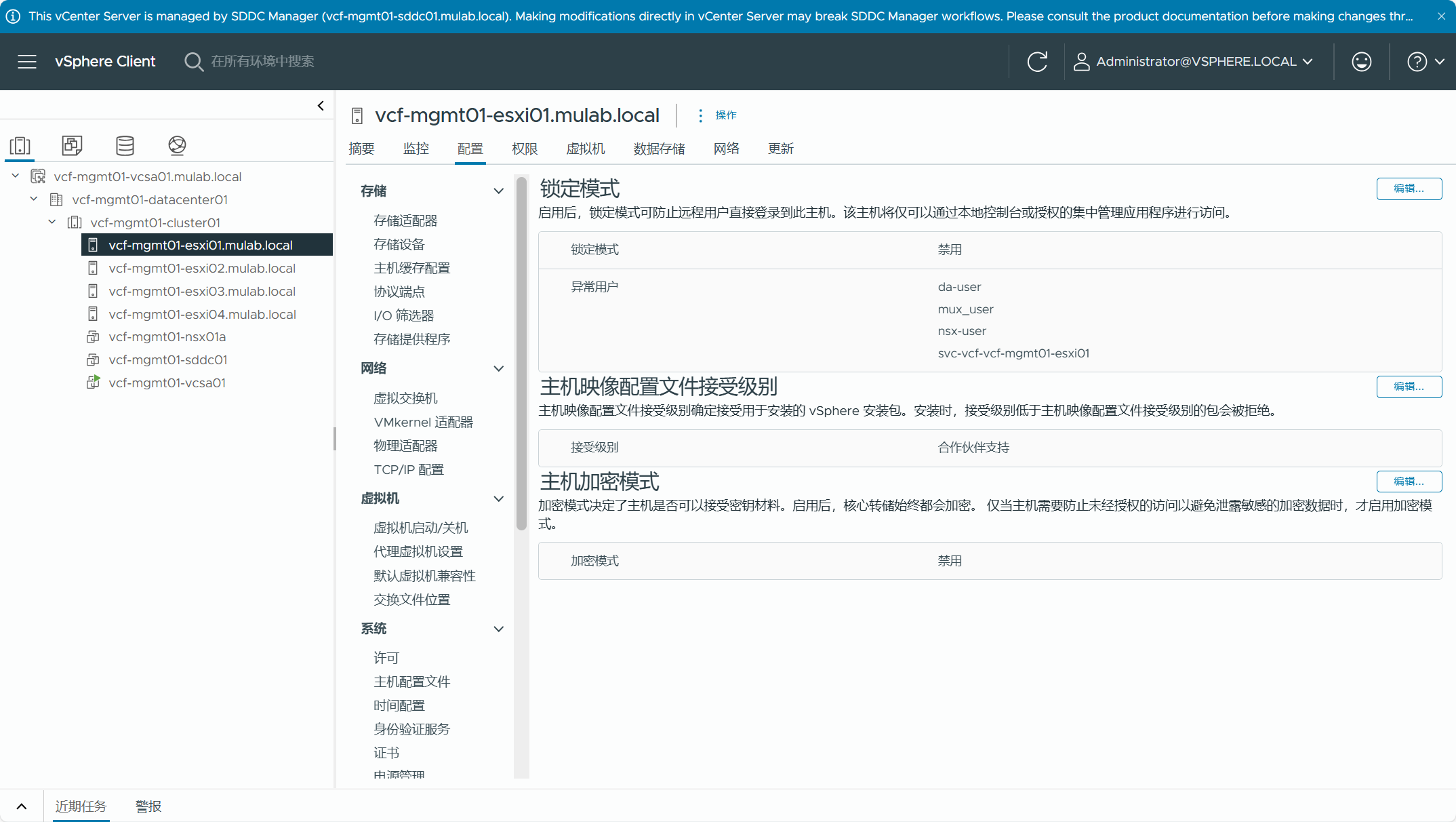Switch to the 近期任务 bottom tab
Viewport: 1456px width, 822px height.
pyautogui.click(x=81, y=806)
